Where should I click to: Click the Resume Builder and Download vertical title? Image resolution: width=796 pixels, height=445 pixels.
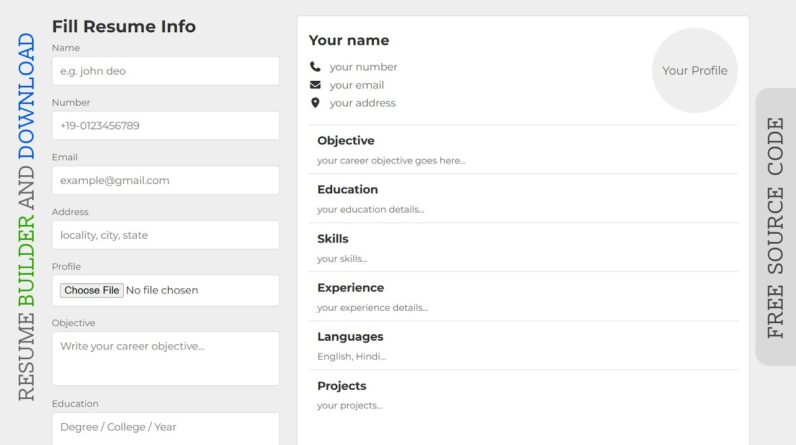tap(26, 217)
